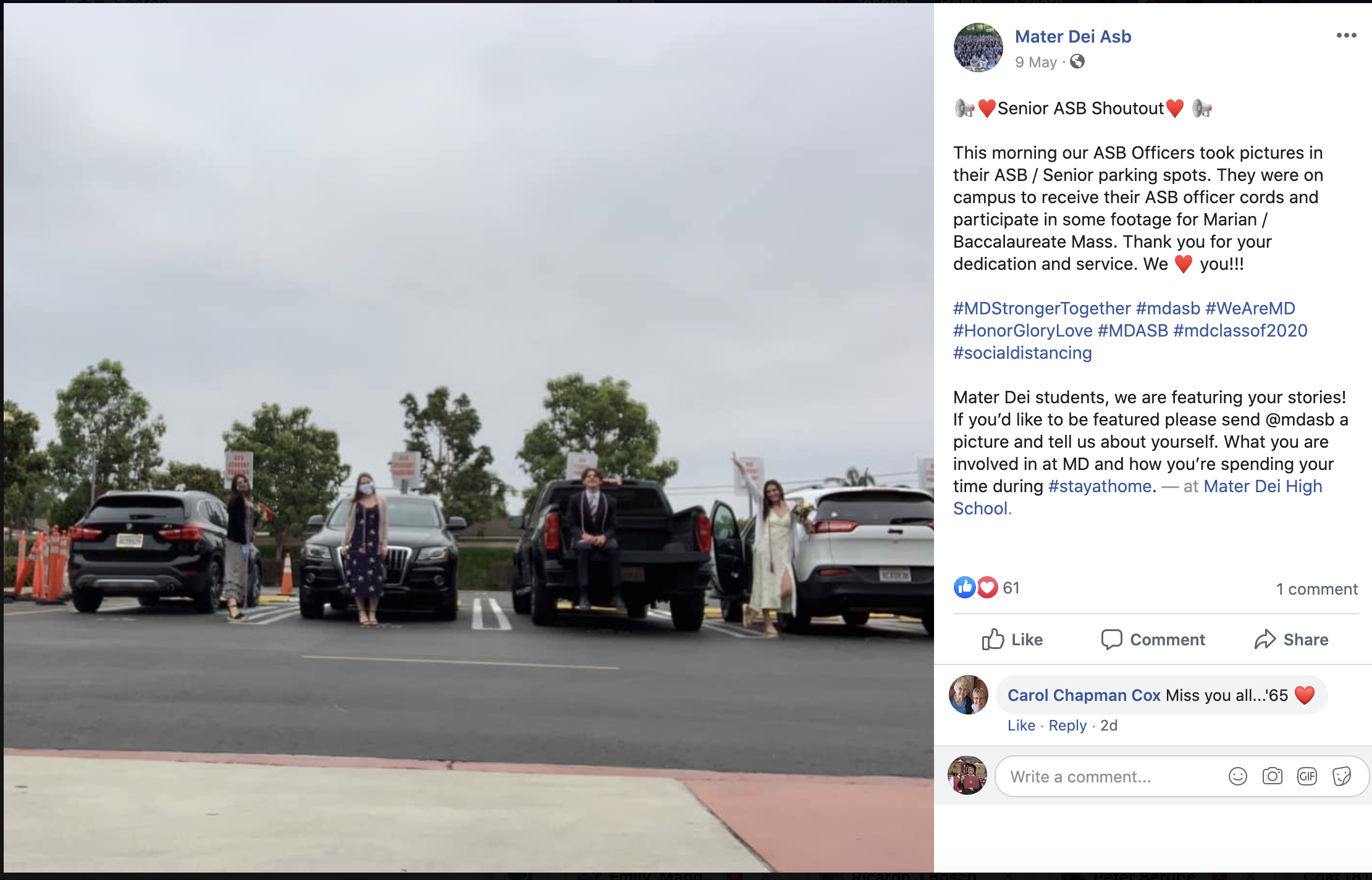Click the blue like reaction icon

coord(964,587)
